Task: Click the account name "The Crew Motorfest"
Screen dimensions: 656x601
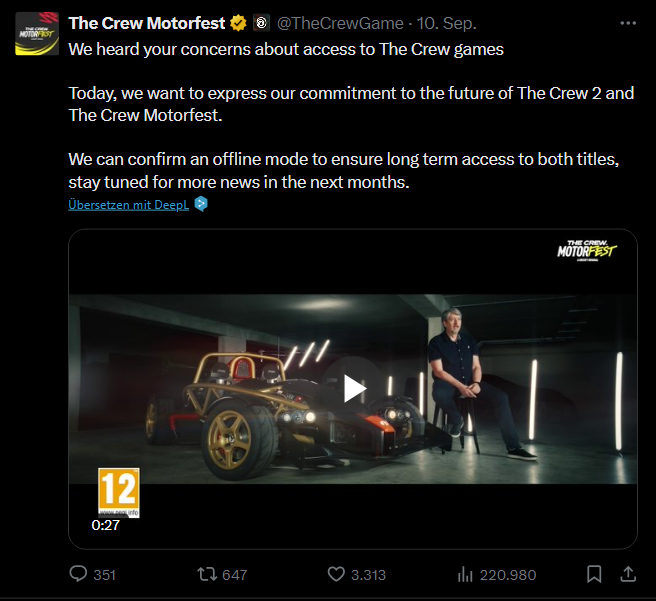Action: pyautogui.click(x=146, y=23)
